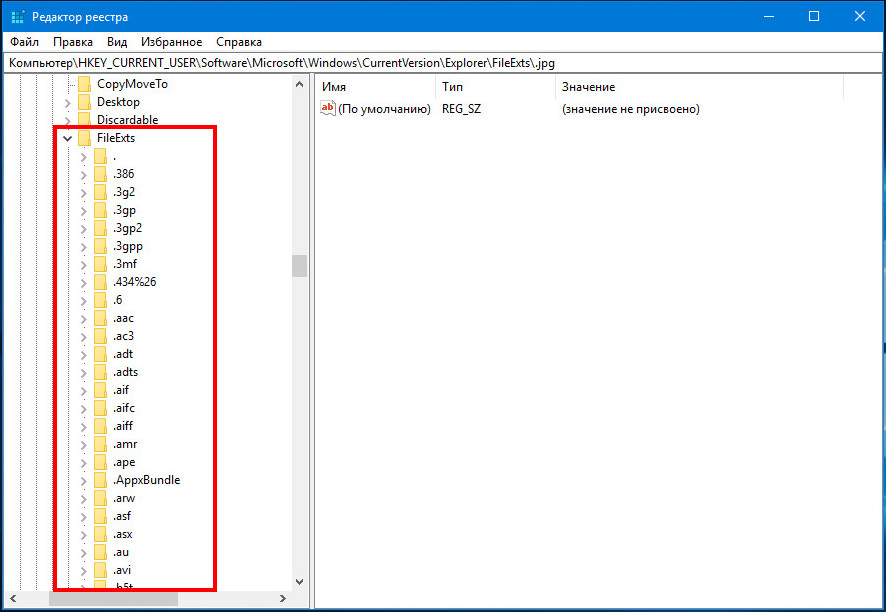Select the .386 key label
The height and width of the screenshot is (612, 886).
click(123, 174)
